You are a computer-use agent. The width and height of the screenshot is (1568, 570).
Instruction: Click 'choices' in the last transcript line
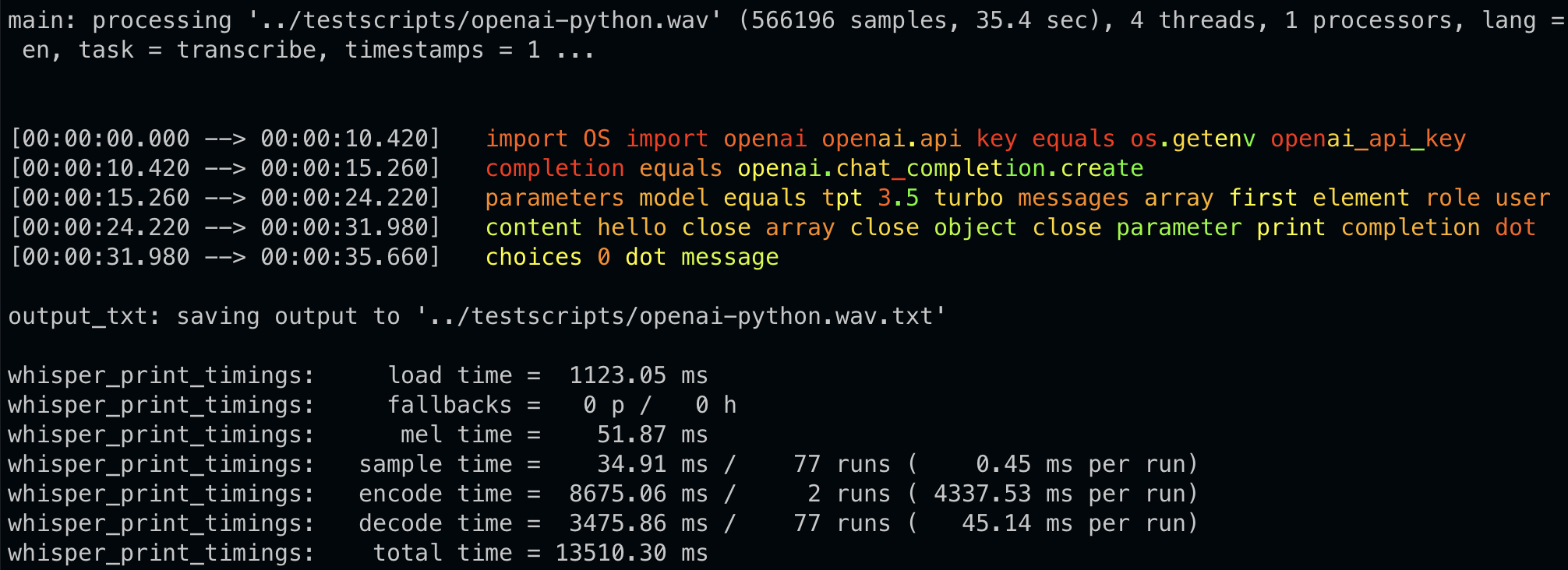click(534, 258)
